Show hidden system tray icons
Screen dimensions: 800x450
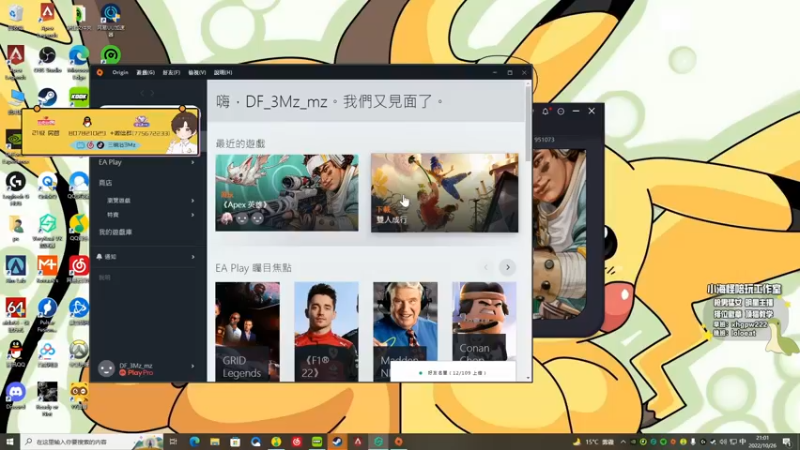(623, 442)
